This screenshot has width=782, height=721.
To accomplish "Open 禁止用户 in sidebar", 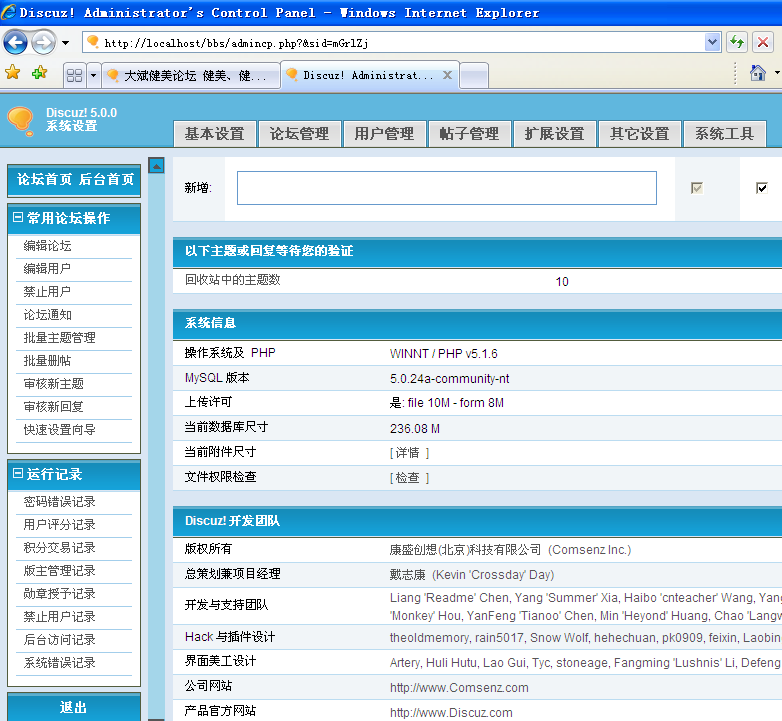I will [47, 291].
